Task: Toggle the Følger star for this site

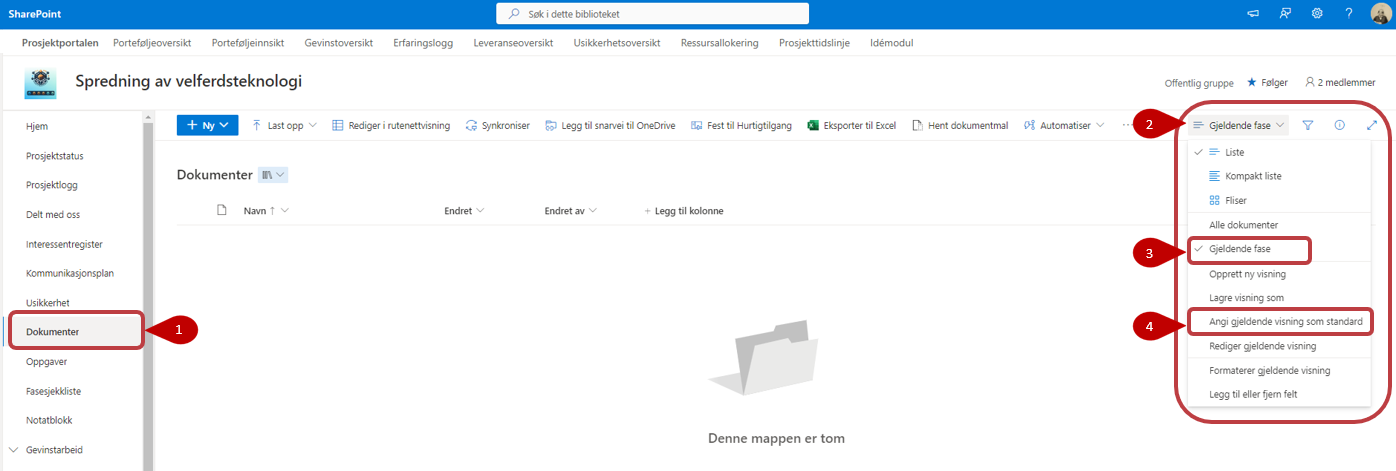Action: 1267,82
